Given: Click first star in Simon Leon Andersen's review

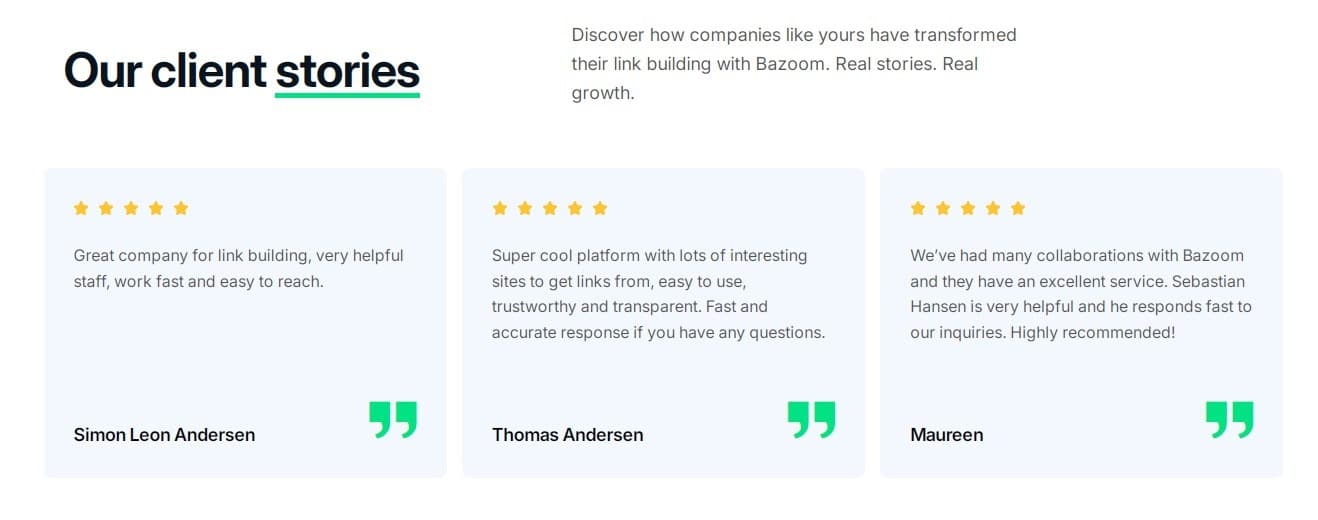Looking at the screenshot, I should 81,208.
